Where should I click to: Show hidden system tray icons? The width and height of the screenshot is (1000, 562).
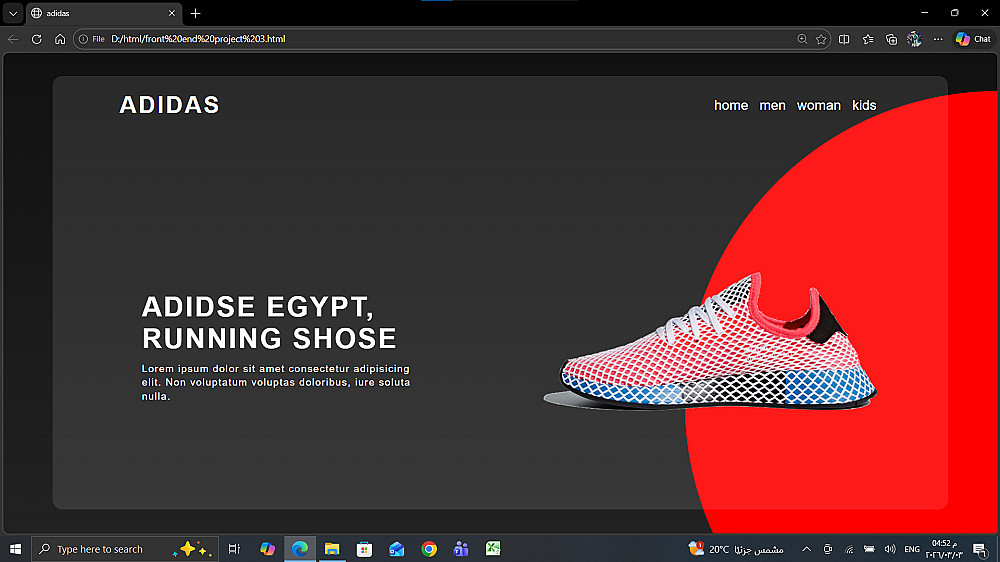807,549
